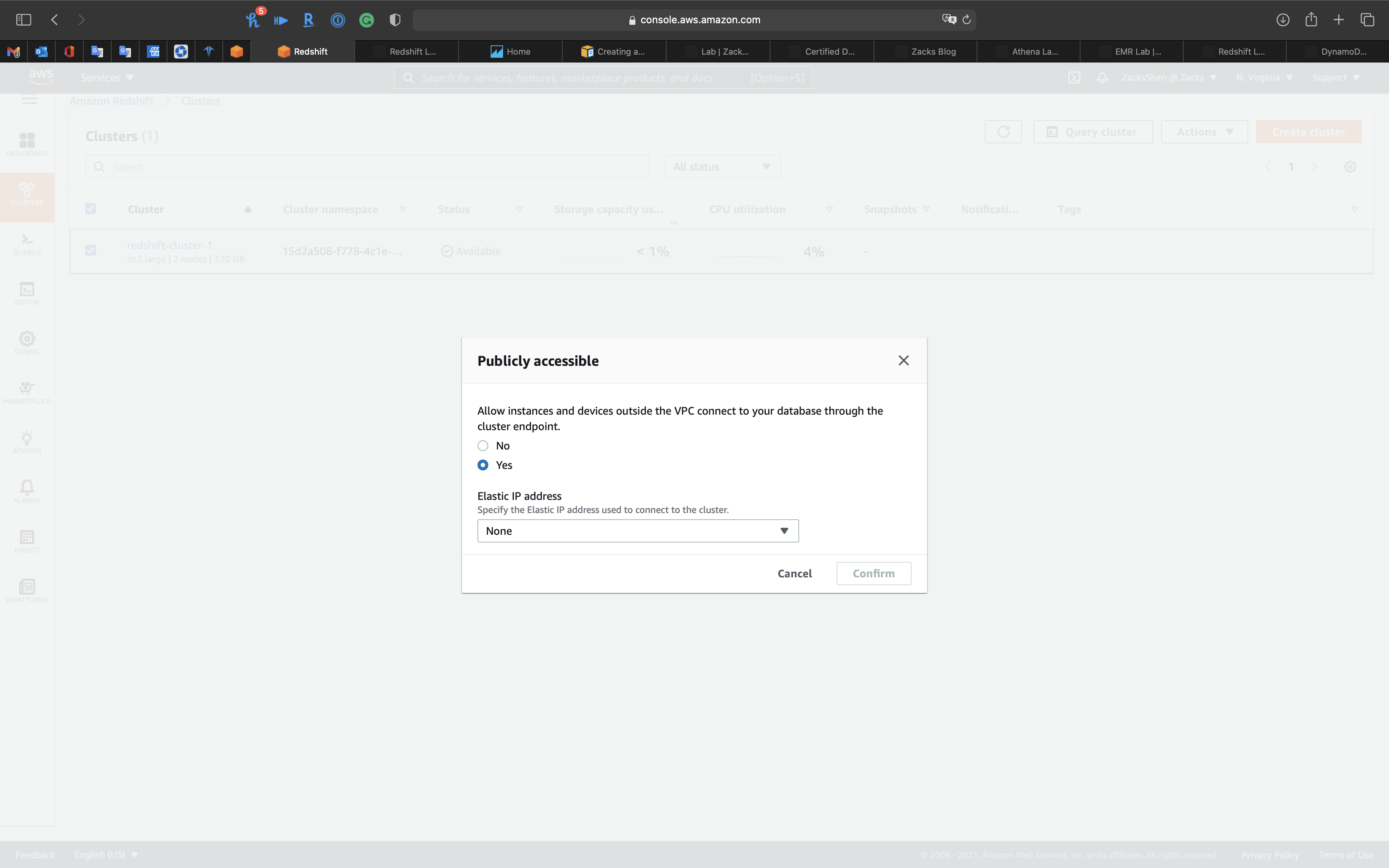The image size is (1389, 868).
Task: Reload page with Safari refresh icon
Action: (x=967, y=19)
